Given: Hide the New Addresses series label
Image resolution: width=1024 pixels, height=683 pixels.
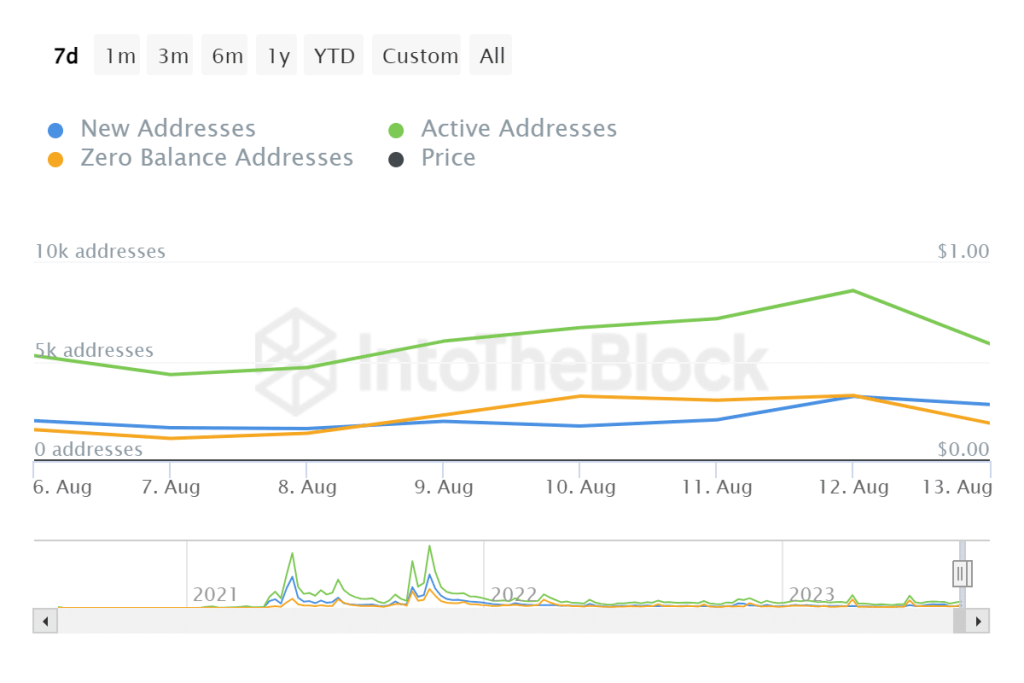Looking at the screenshot, I should pos(168,129).
